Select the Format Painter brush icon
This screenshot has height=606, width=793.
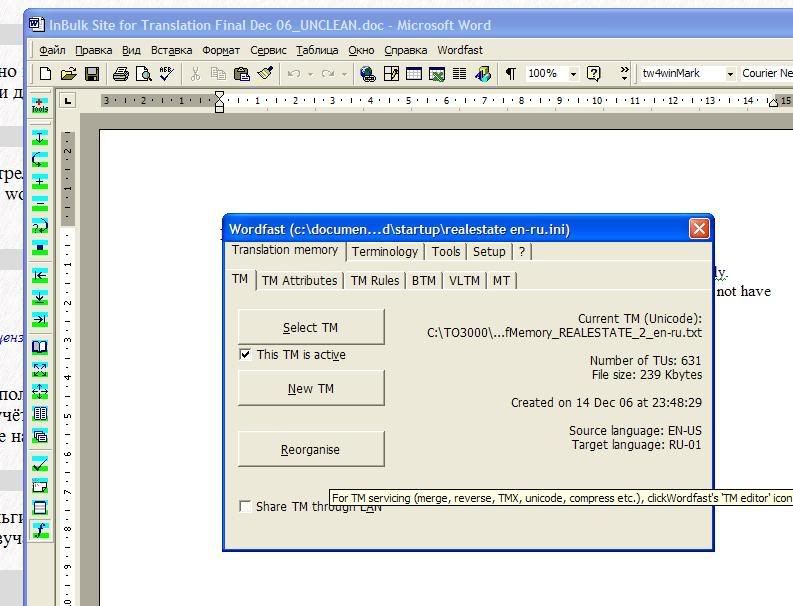point(265,74)
